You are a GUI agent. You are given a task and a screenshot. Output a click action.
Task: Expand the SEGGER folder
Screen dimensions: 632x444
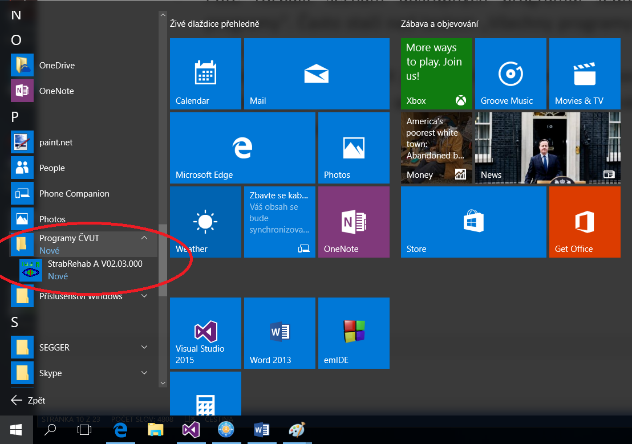pos(144,347)
